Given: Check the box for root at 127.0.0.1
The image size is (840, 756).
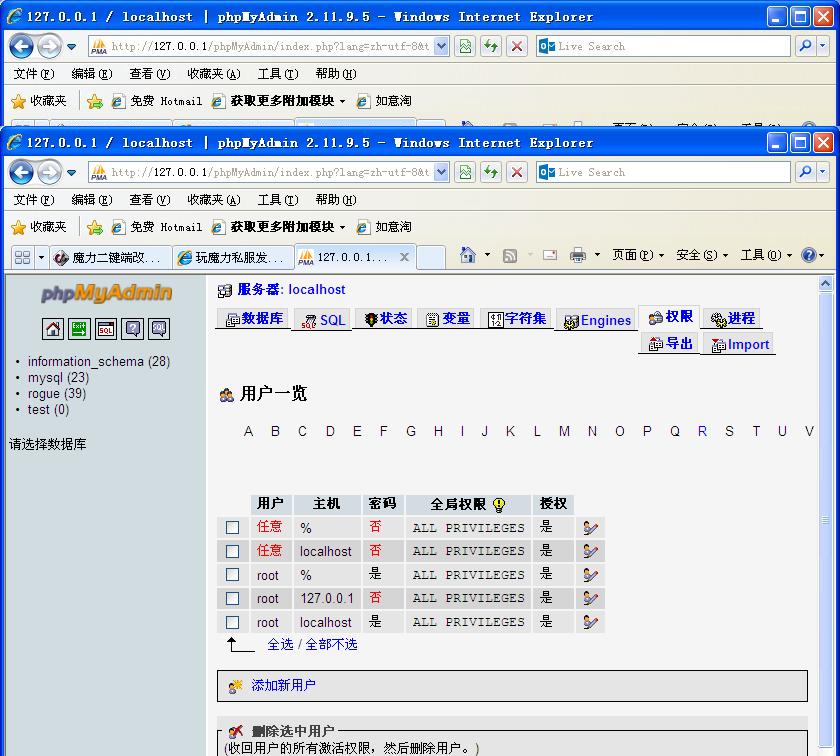Looking at the screenshot, I should coord(232,598).
